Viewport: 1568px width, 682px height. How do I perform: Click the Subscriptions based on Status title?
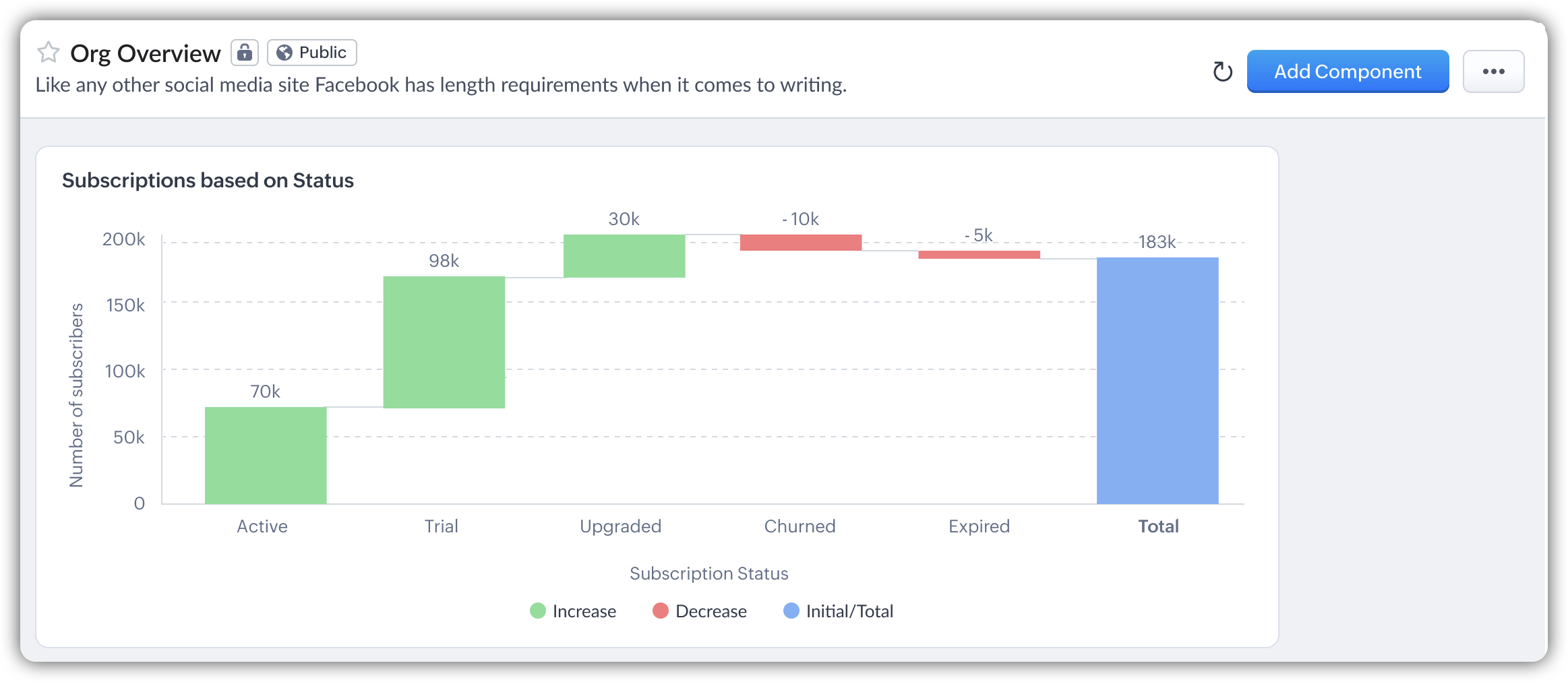coord(208,181)
